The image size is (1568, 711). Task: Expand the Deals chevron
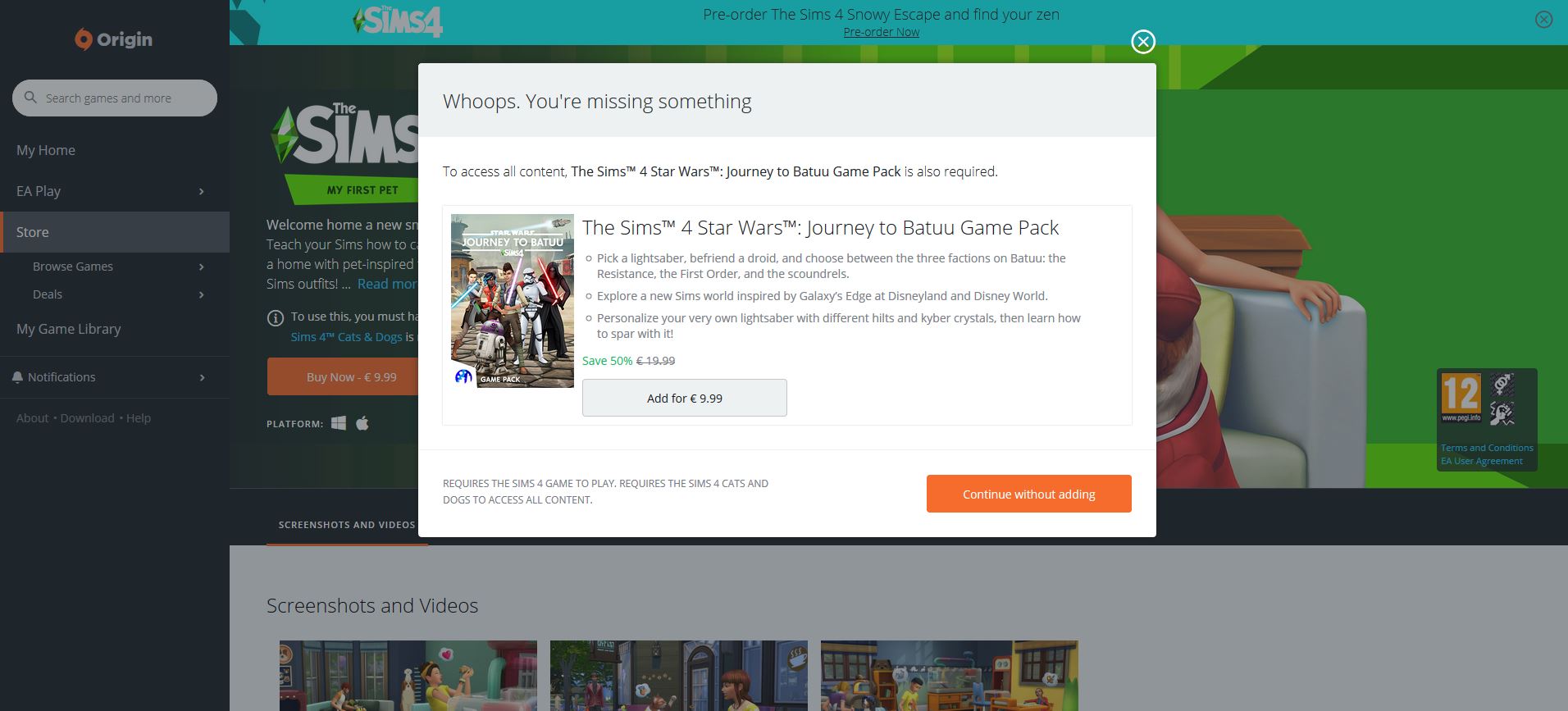click(x=202, y=294)
